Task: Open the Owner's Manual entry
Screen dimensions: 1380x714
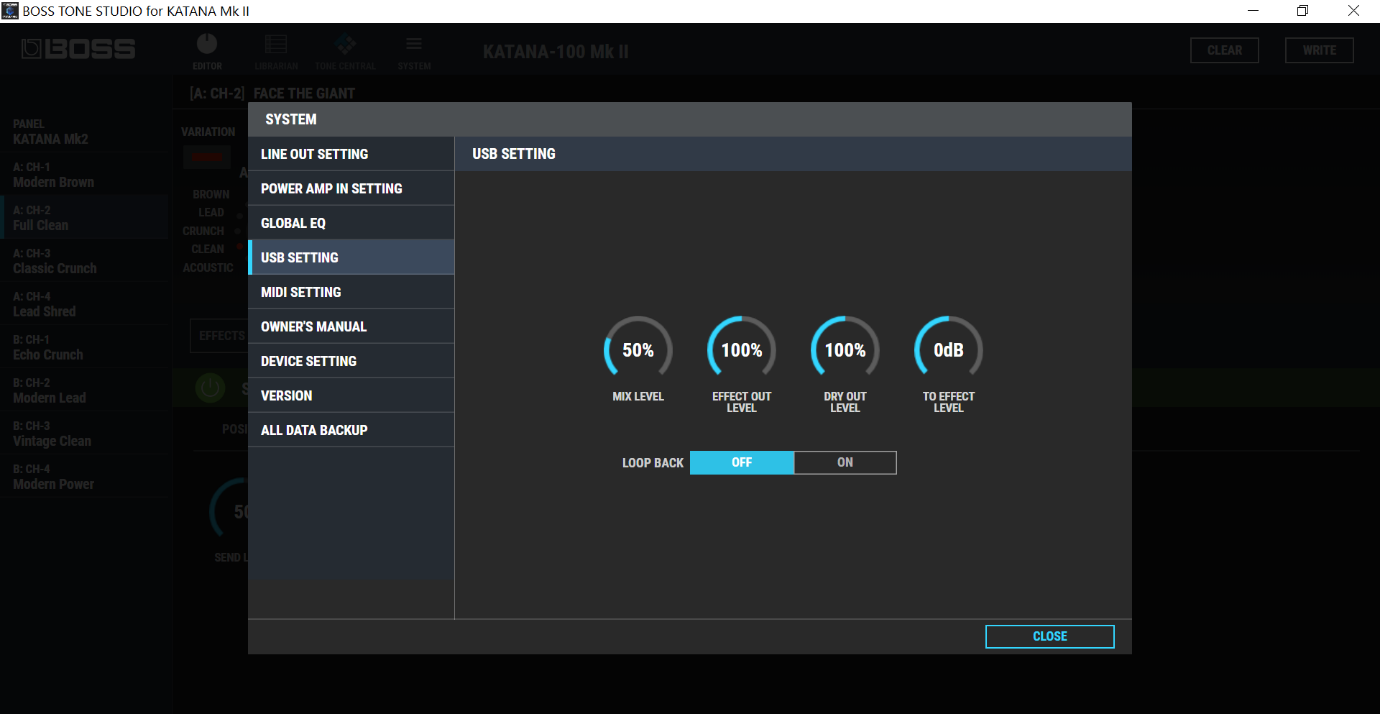Action: [351, 326]
